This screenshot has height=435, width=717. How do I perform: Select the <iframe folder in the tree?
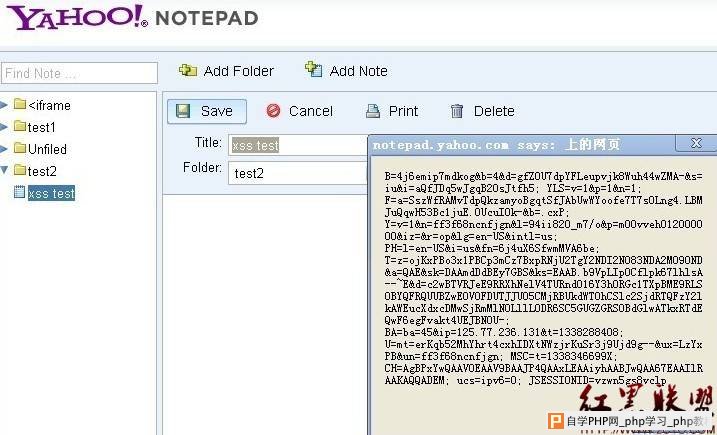point(49,105)
